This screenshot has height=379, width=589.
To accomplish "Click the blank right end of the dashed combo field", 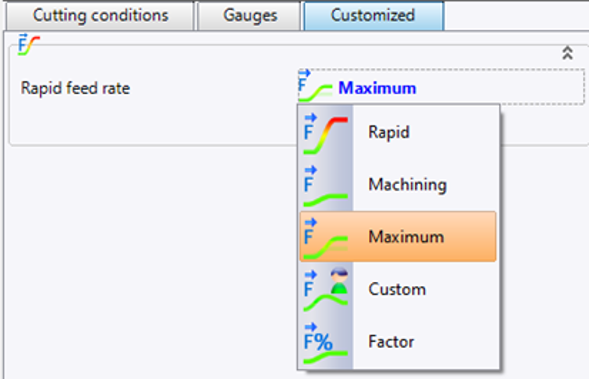I will point(503,87).
